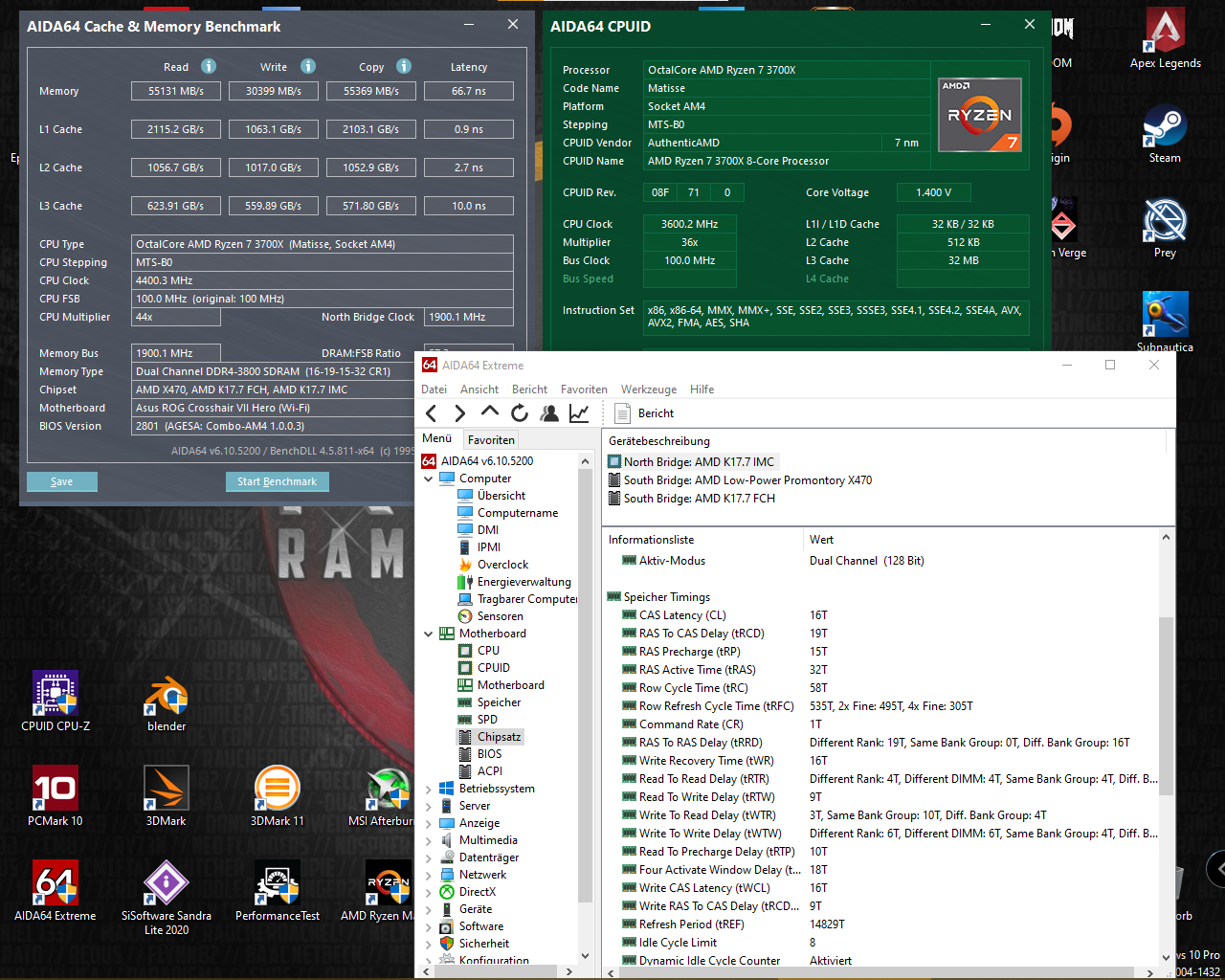Open the Steam desktop icon
The height and width of the screenshot is (980, 1225).
point(1165,133)
